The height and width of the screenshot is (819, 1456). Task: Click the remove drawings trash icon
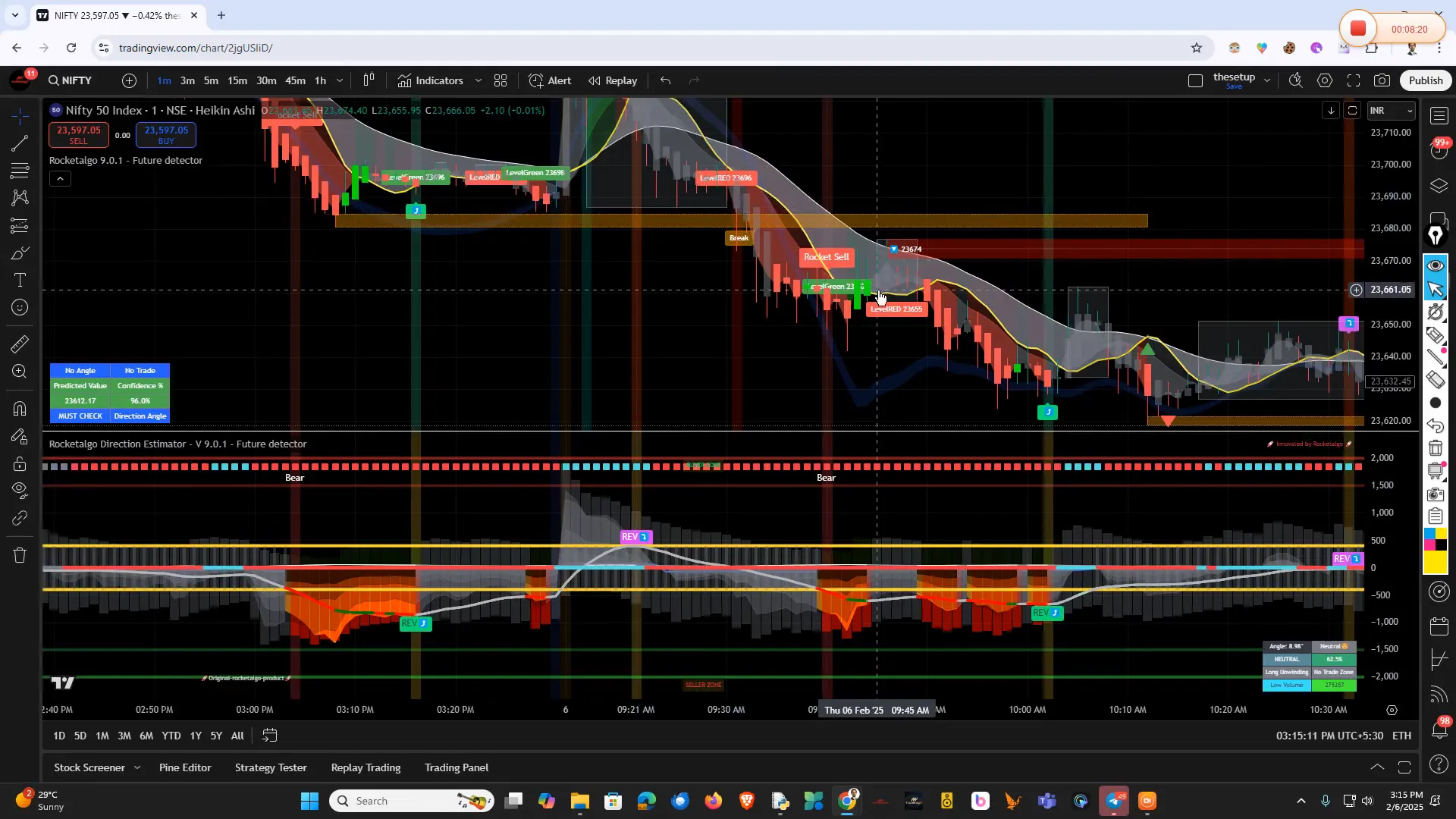click(x=20, y=555)
